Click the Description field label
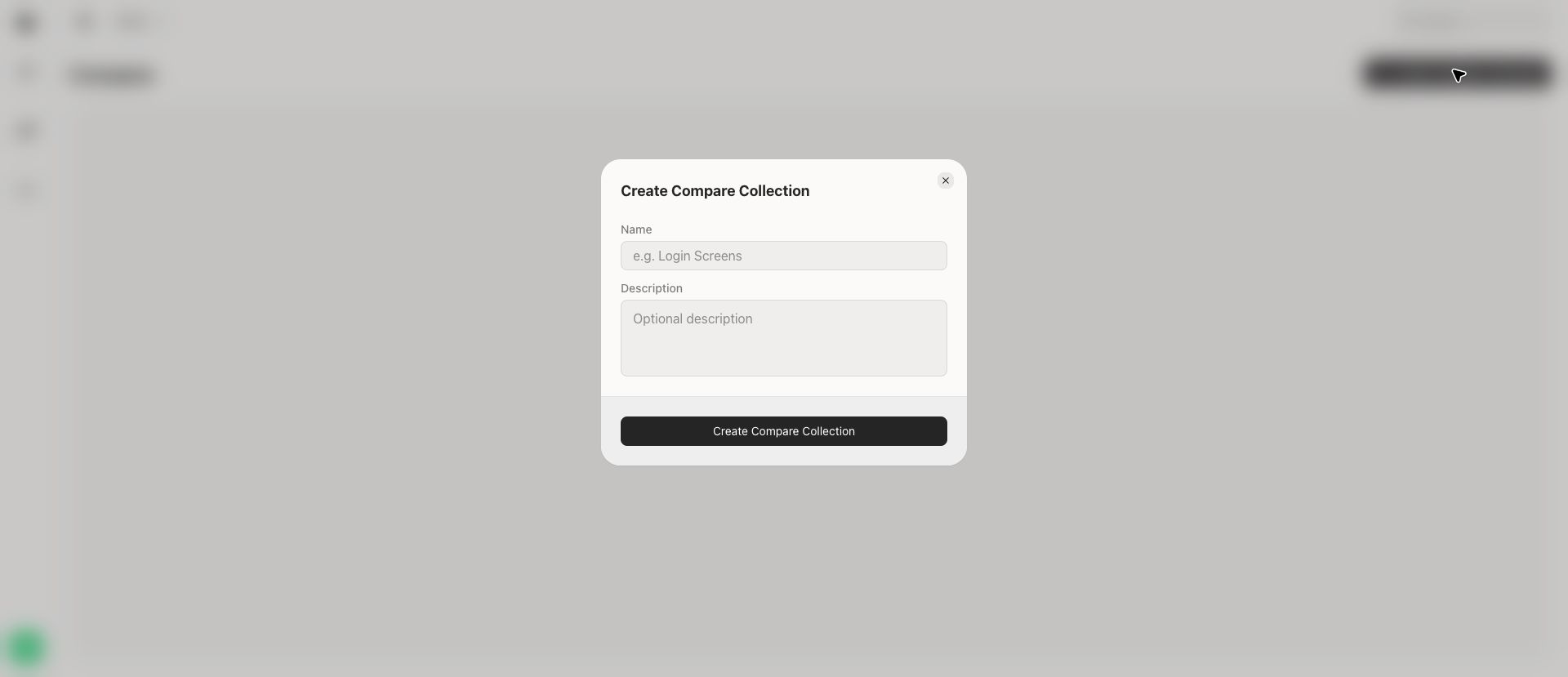The width and height of the screenshot is (1568, 677). (652, 288)
